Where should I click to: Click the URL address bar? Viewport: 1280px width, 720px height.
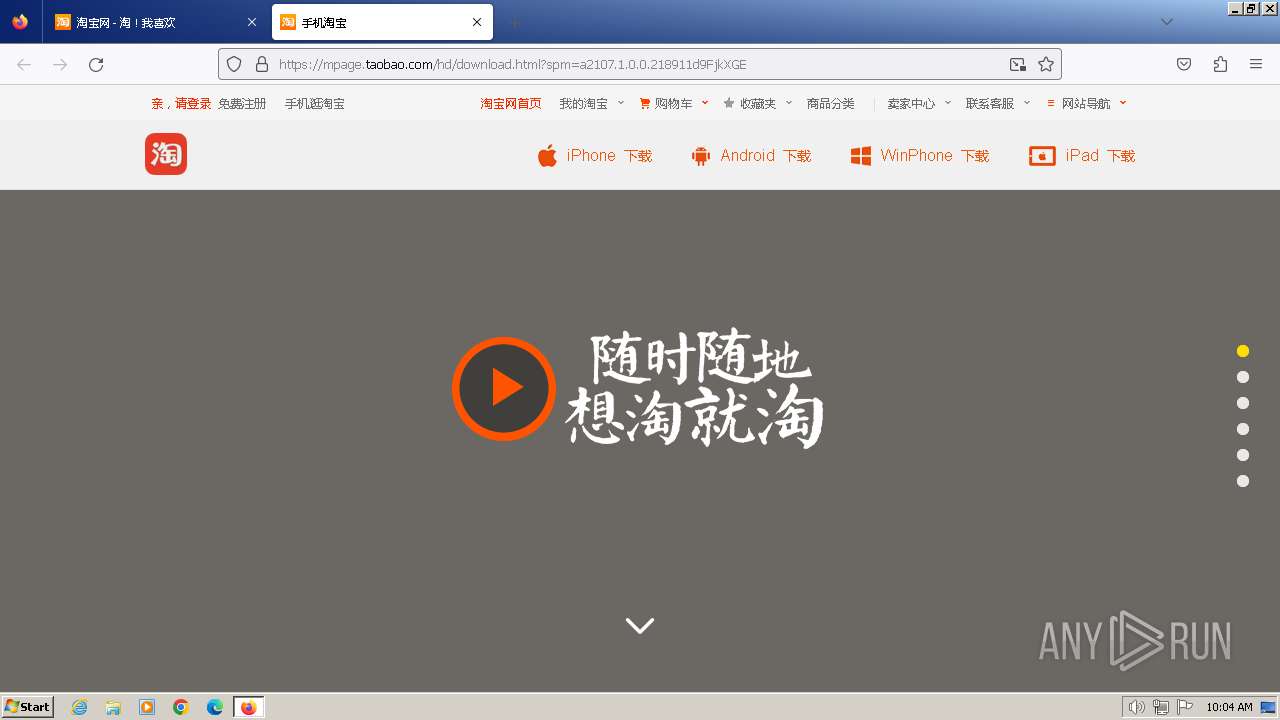(640, 64)
